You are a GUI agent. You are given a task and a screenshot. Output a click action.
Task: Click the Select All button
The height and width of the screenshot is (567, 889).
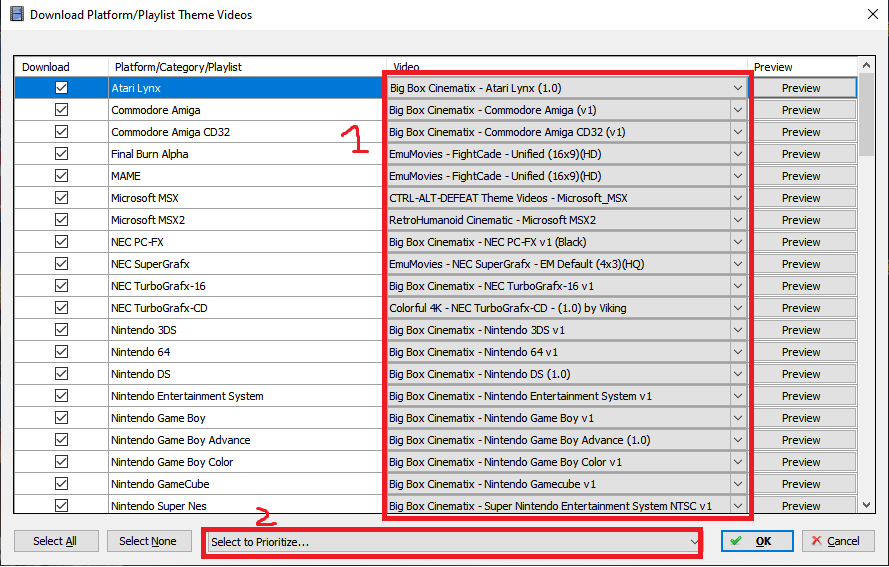coord(56,541)
